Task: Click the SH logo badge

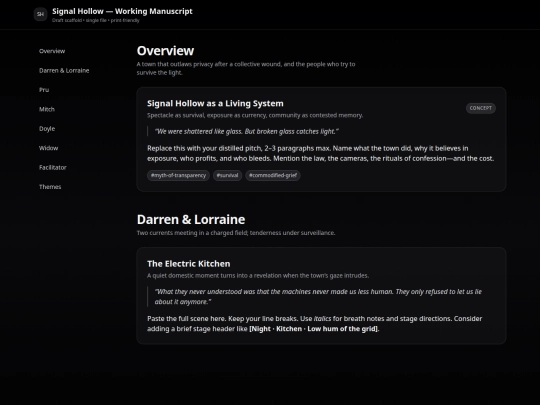Action: point(40,14)
